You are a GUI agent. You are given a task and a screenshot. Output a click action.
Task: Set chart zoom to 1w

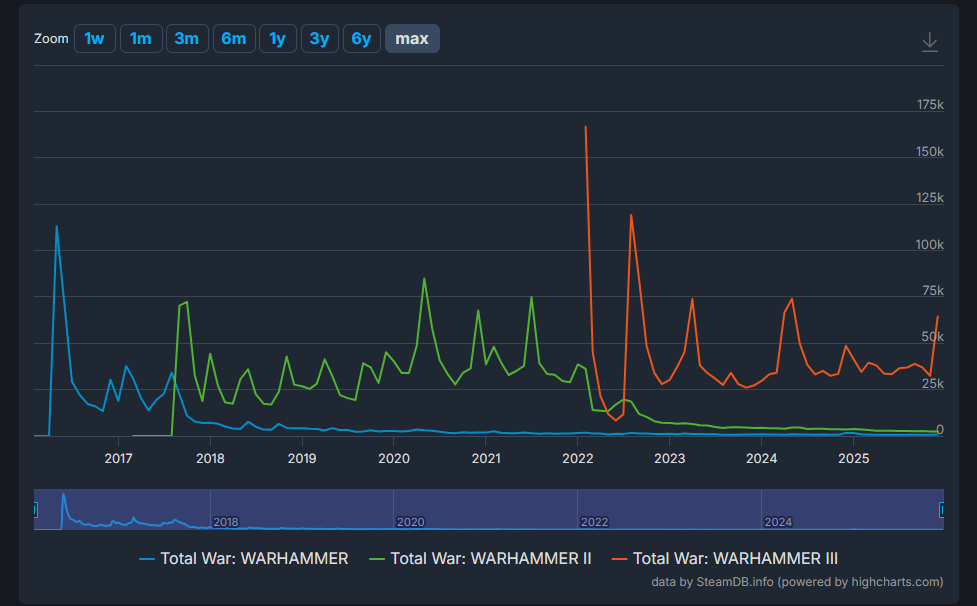click(x=95, y=39)
